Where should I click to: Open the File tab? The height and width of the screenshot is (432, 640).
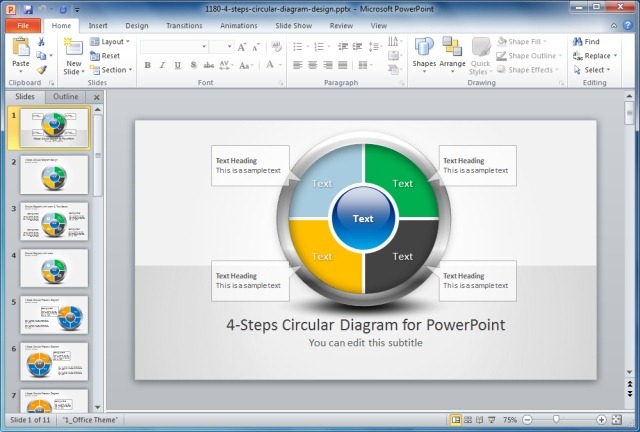(23, 25)
